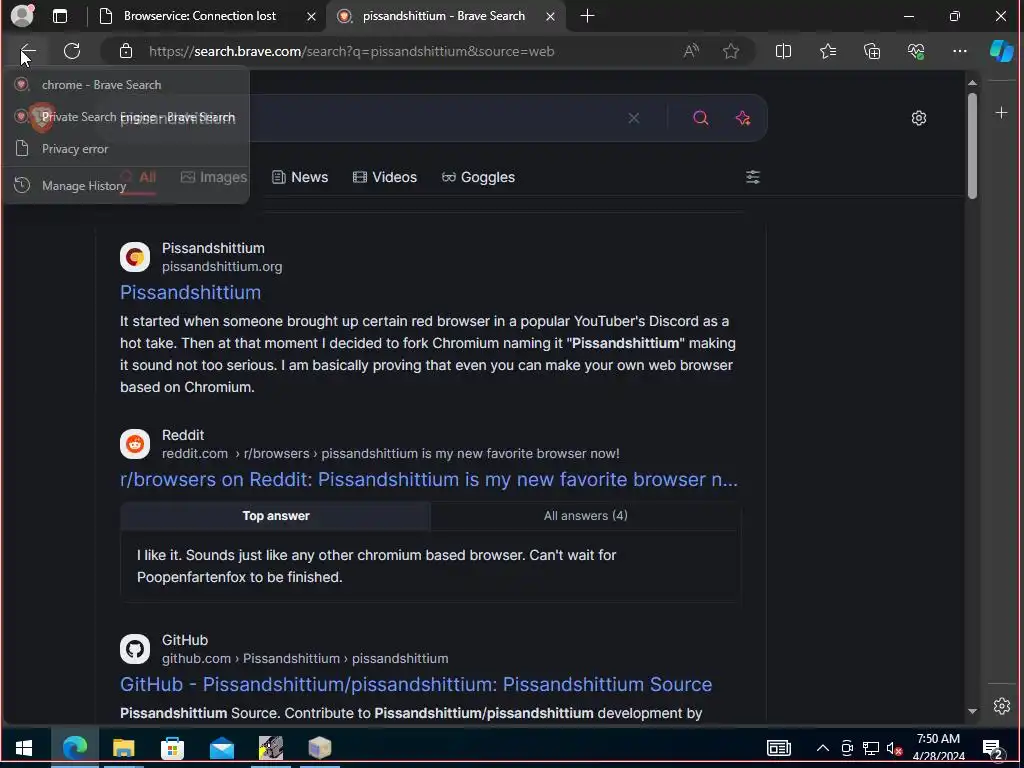Open Manage History from back menu
This screenshot has height=768, width=1024.
pos(125,185)
